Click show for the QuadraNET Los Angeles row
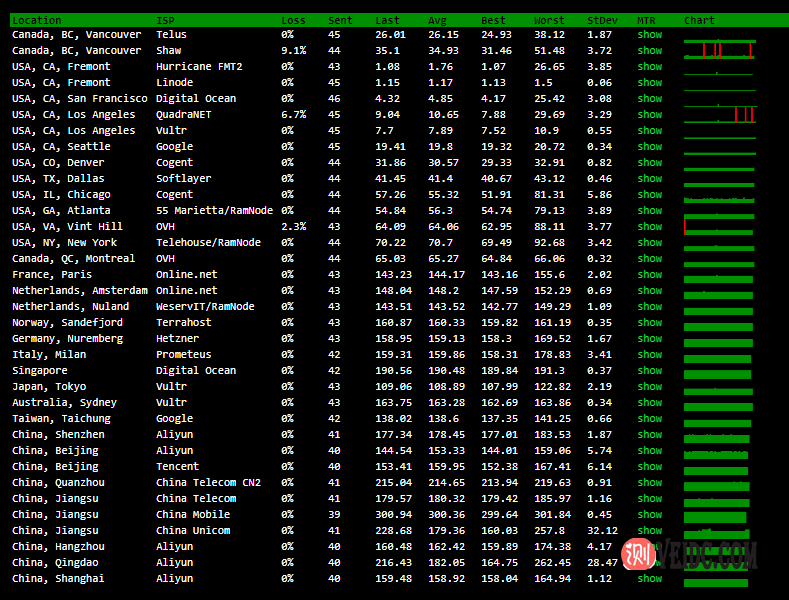 click(649, 115)
